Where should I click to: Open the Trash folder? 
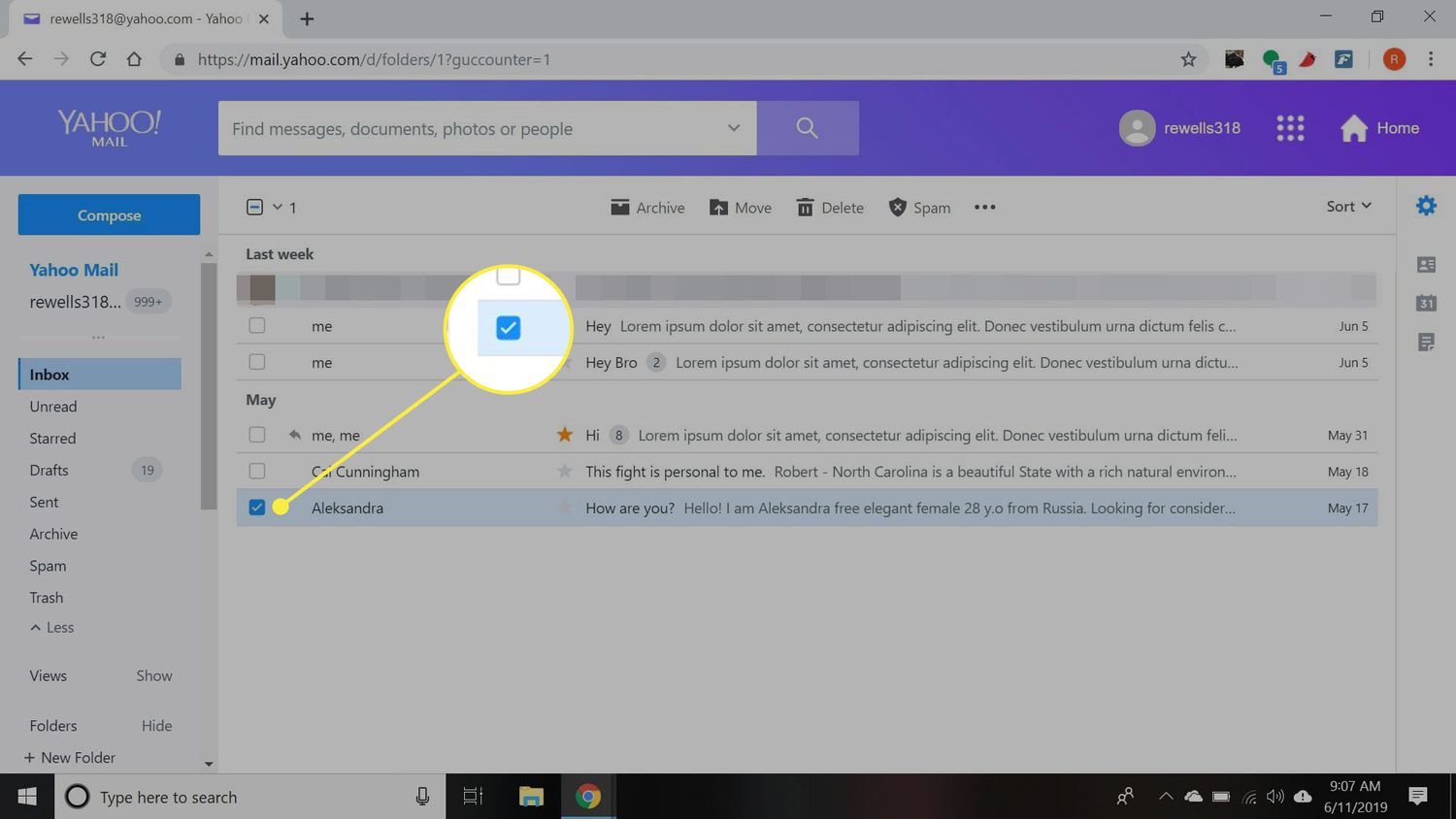tap(46, 598)
